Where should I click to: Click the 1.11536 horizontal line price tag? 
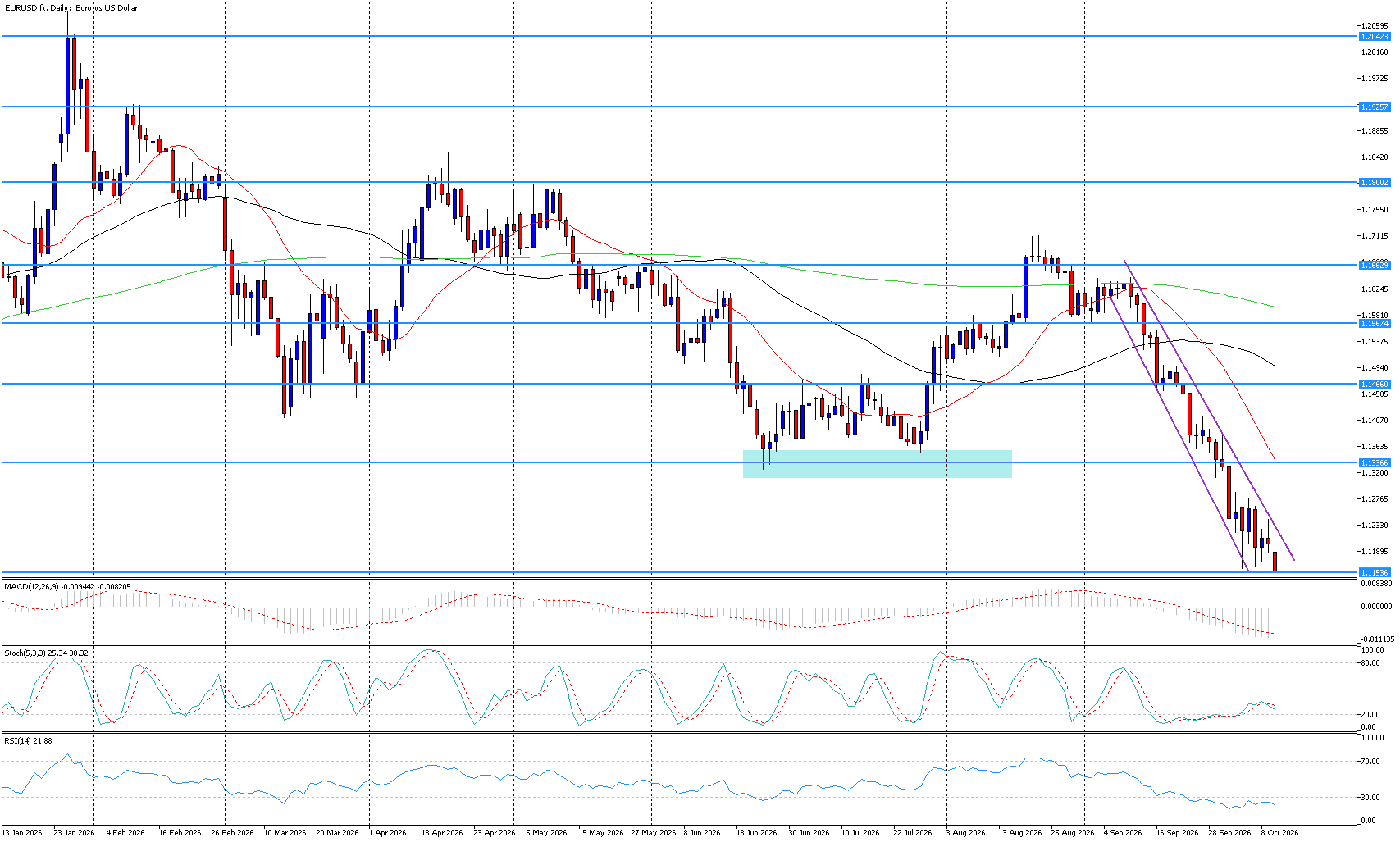click(1375, 573)
